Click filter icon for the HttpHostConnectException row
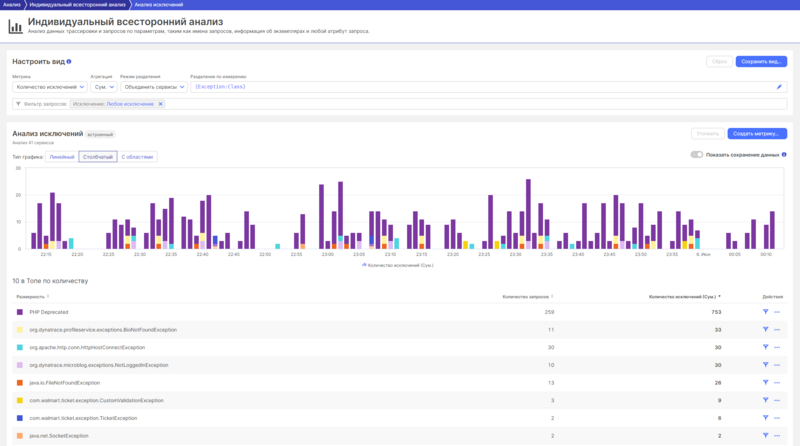This screenshot has width=800, height=446. point(765,347)
